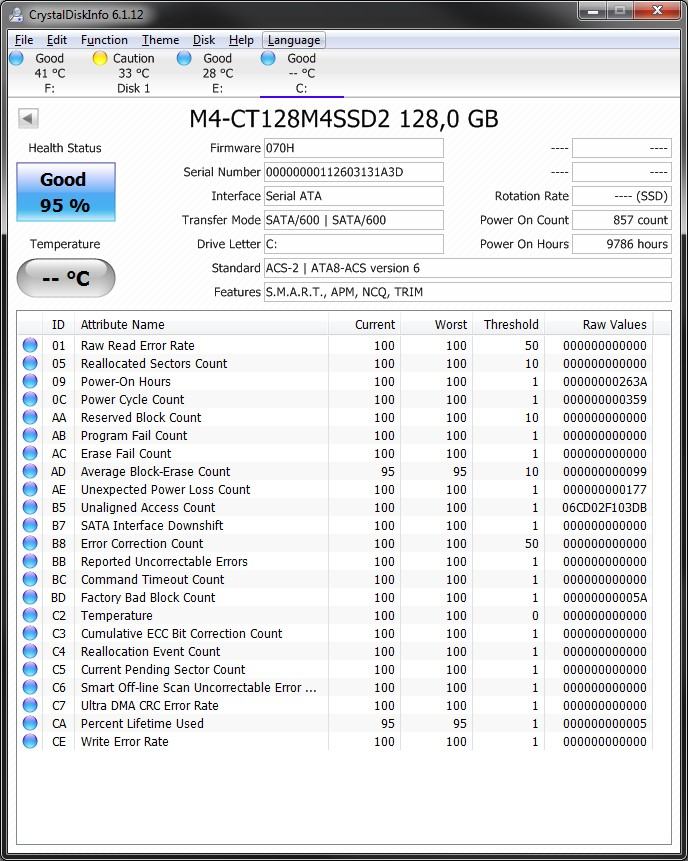Click status icon for Command Timeout Count
The width and height of the screenshot is (688, 861).
click(30, 579)
